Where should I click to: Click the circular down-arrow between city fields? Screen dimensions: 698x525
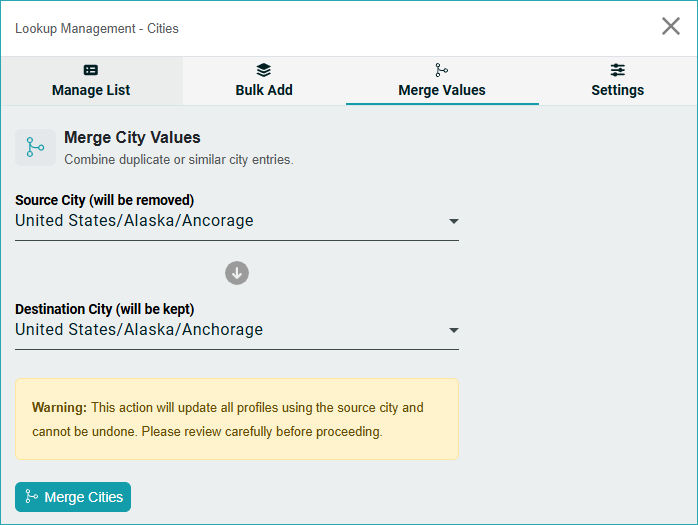pyautogui.click(x=237, y=273)
